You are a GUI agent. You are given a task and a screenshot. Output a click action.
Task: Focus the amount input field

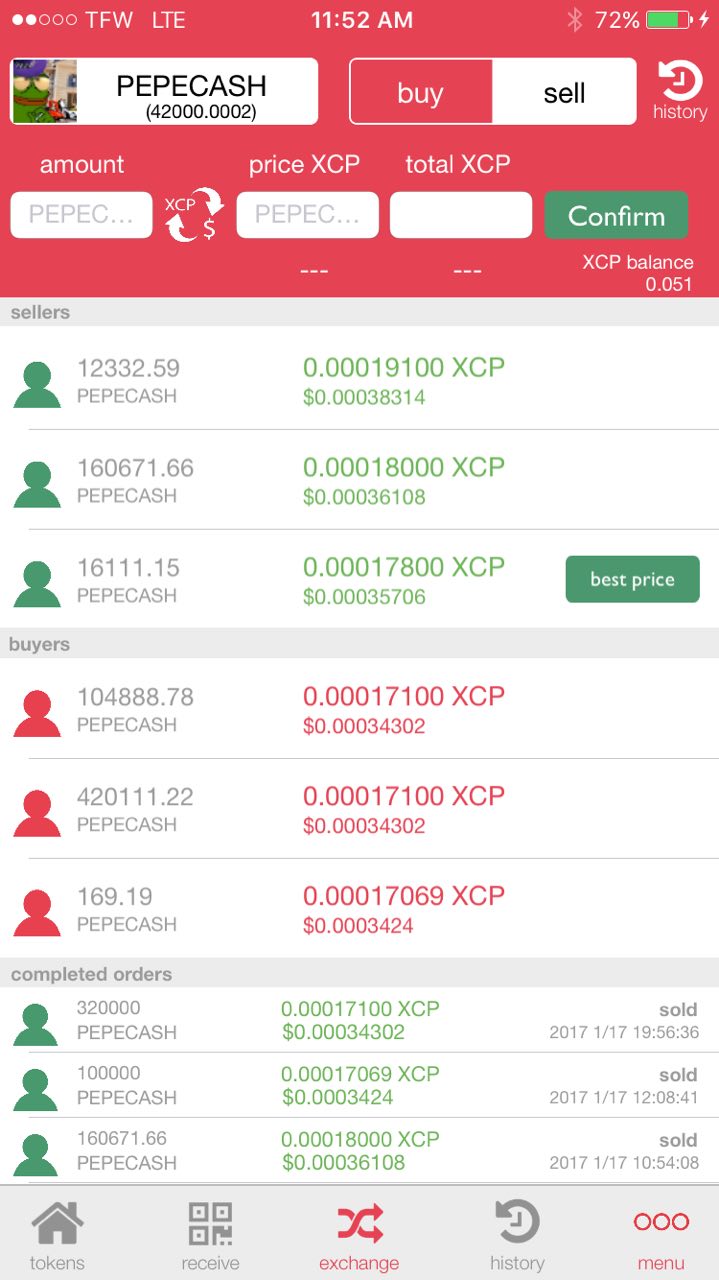coord(81,215)
